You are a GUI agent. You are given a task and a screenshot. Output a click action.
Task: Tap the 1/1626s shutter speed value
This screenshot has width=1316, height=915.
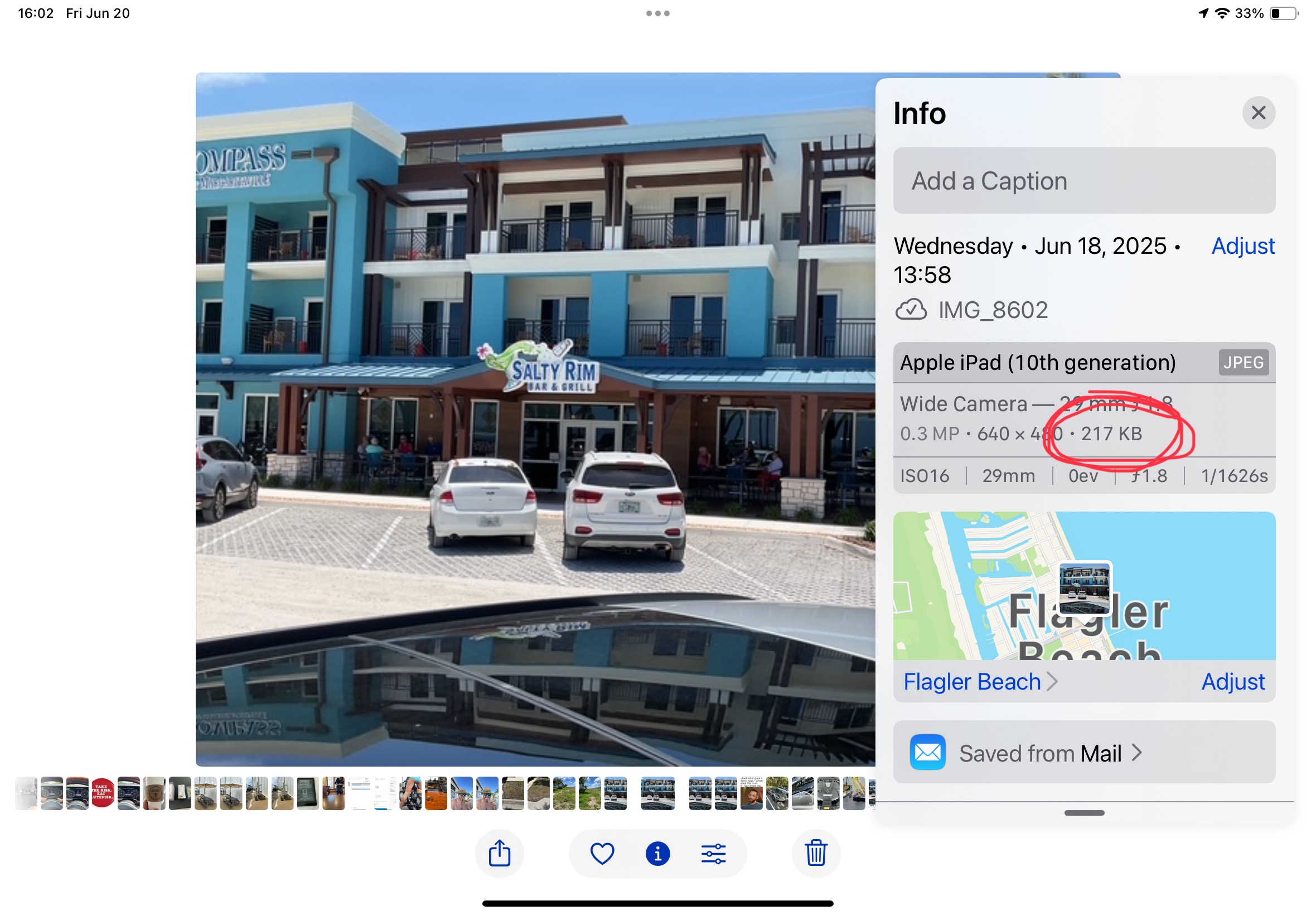pos(1233,476)
